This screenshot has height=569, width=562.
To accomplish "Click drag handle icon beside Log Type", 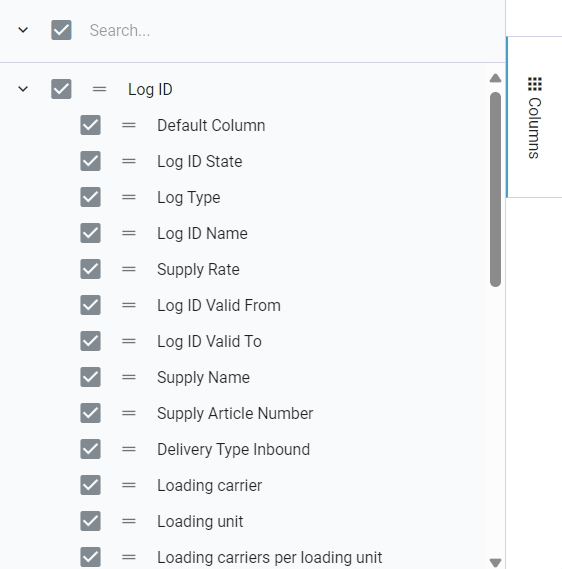I will click(128, 197).
